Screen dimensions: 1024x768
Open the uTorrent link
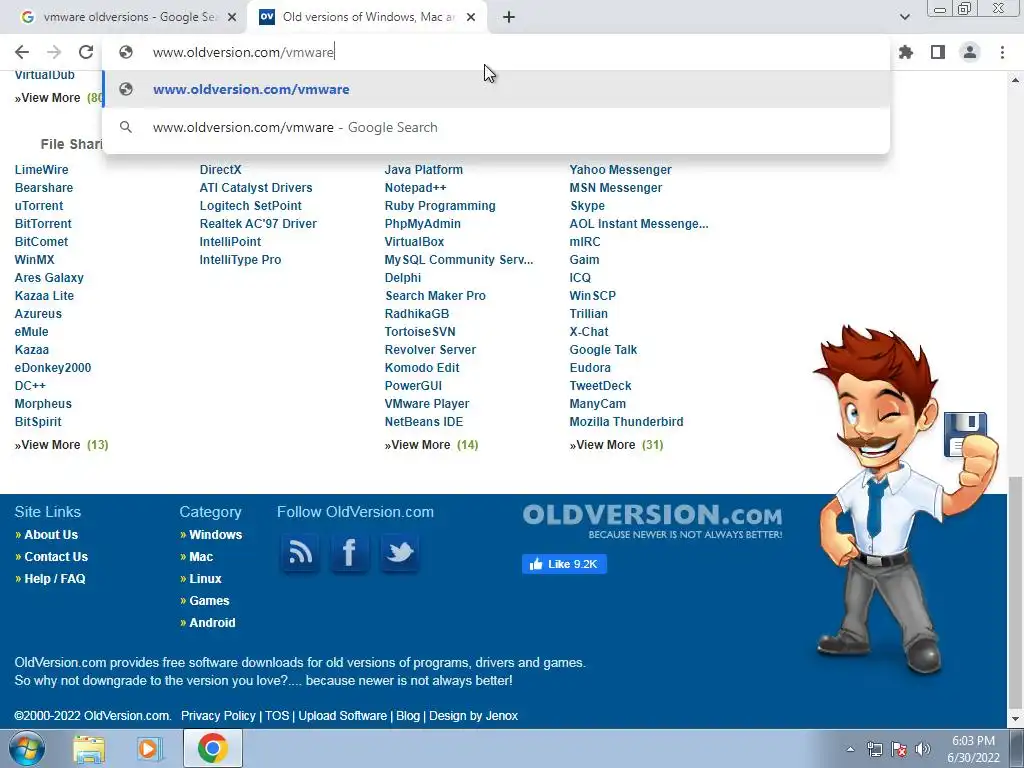point(39,206)
